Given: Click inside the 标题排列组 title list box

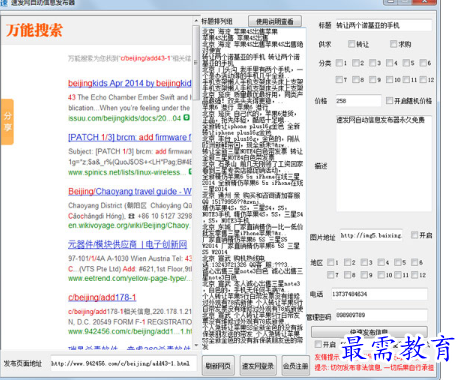Looking at the screenshot, I should pos(254,190).
